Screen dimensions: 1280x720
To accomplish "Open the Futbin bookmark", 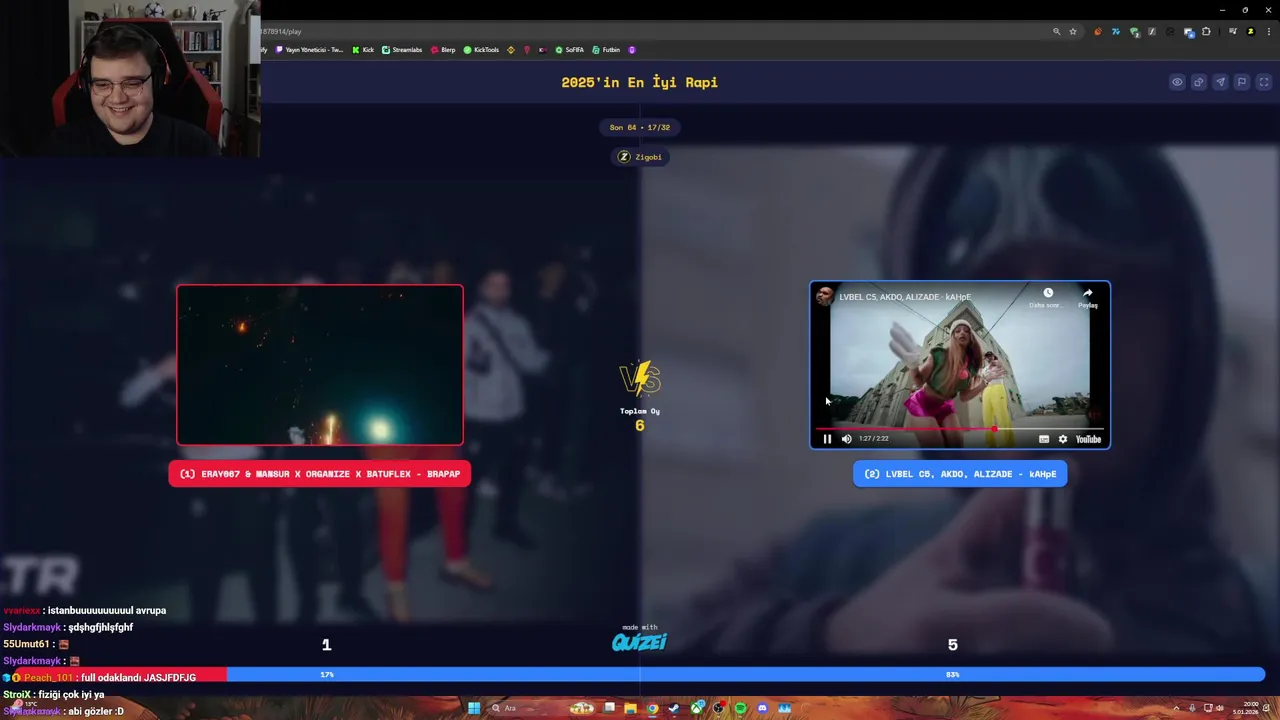I will [606, 50].
